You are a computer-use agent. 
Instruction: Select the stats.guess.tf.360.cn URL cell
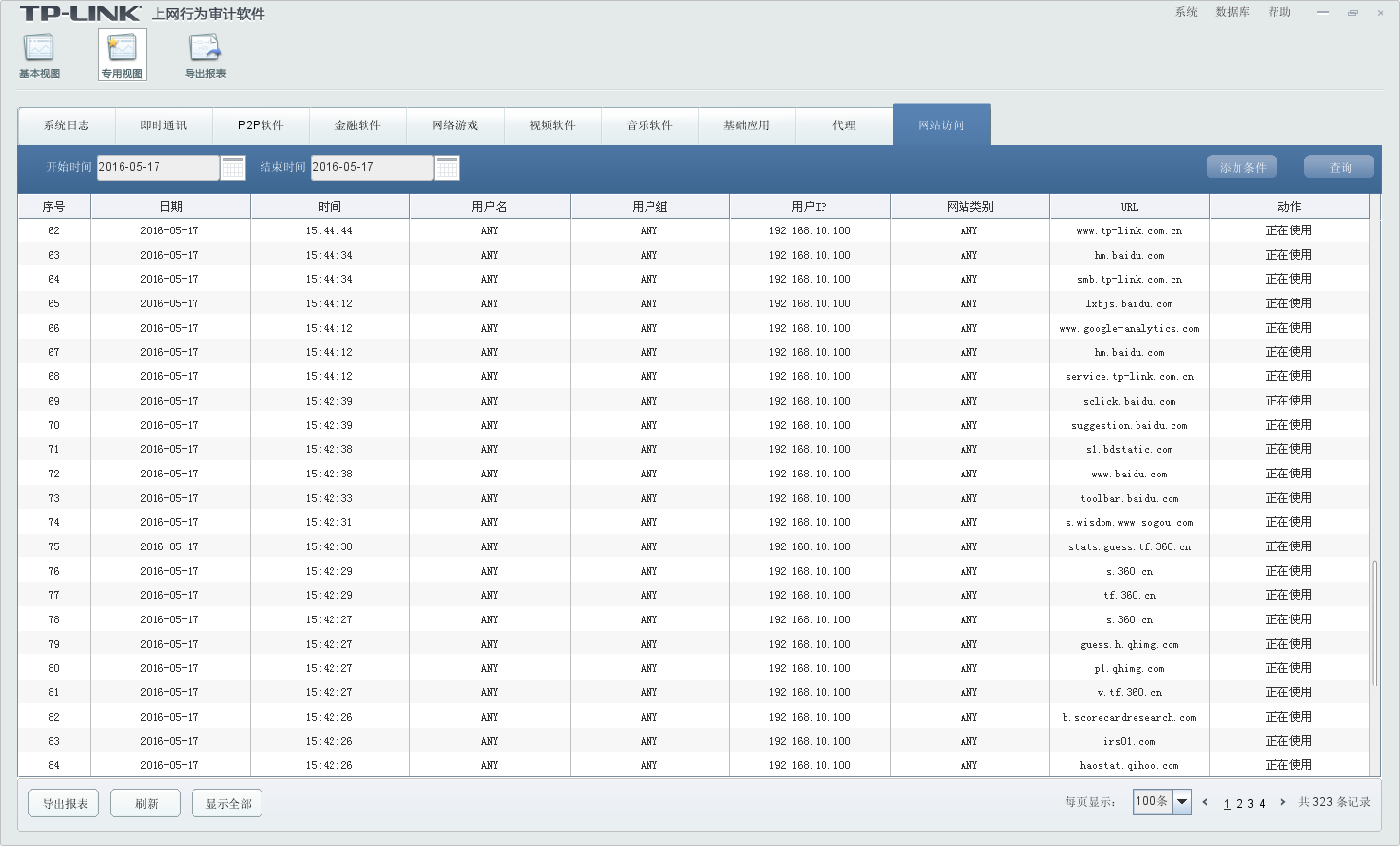pos(1130,546)
